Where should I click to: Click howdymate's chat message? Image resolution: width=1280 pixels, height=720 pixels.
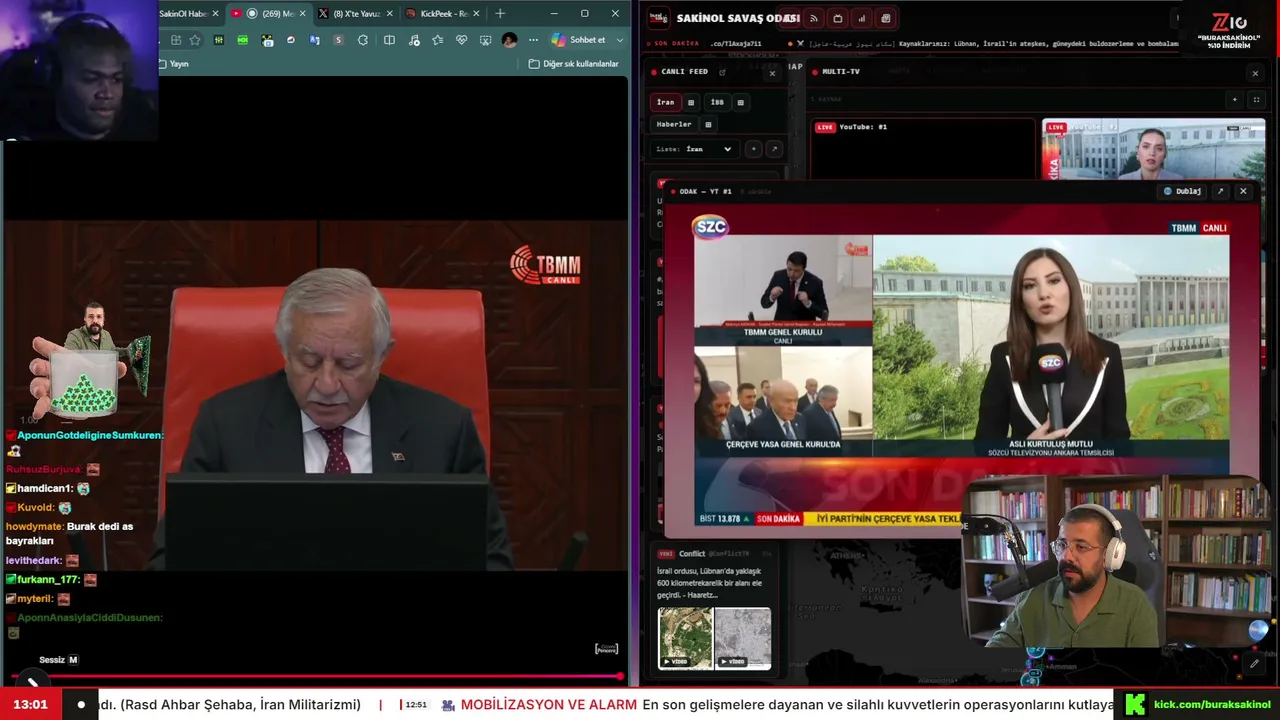[69, 533]
